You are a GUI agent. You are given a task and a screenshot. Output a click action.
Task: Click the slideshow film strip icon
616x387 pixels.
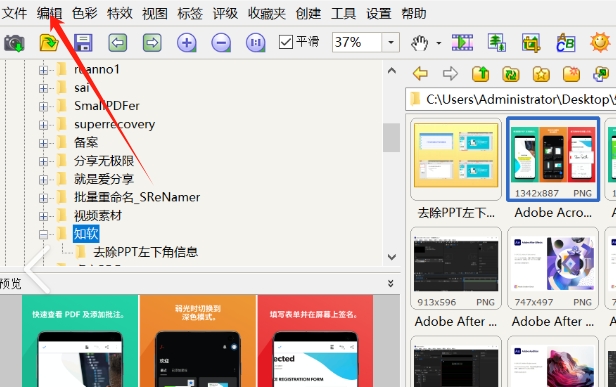[x=462, y=42]
